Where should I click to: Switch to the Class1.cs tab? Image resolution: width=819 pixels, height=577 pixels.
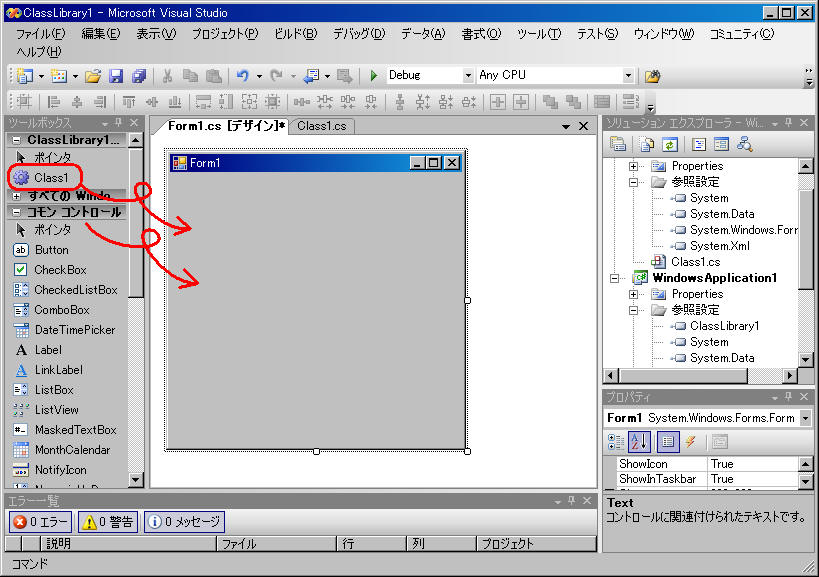point(321,126)
